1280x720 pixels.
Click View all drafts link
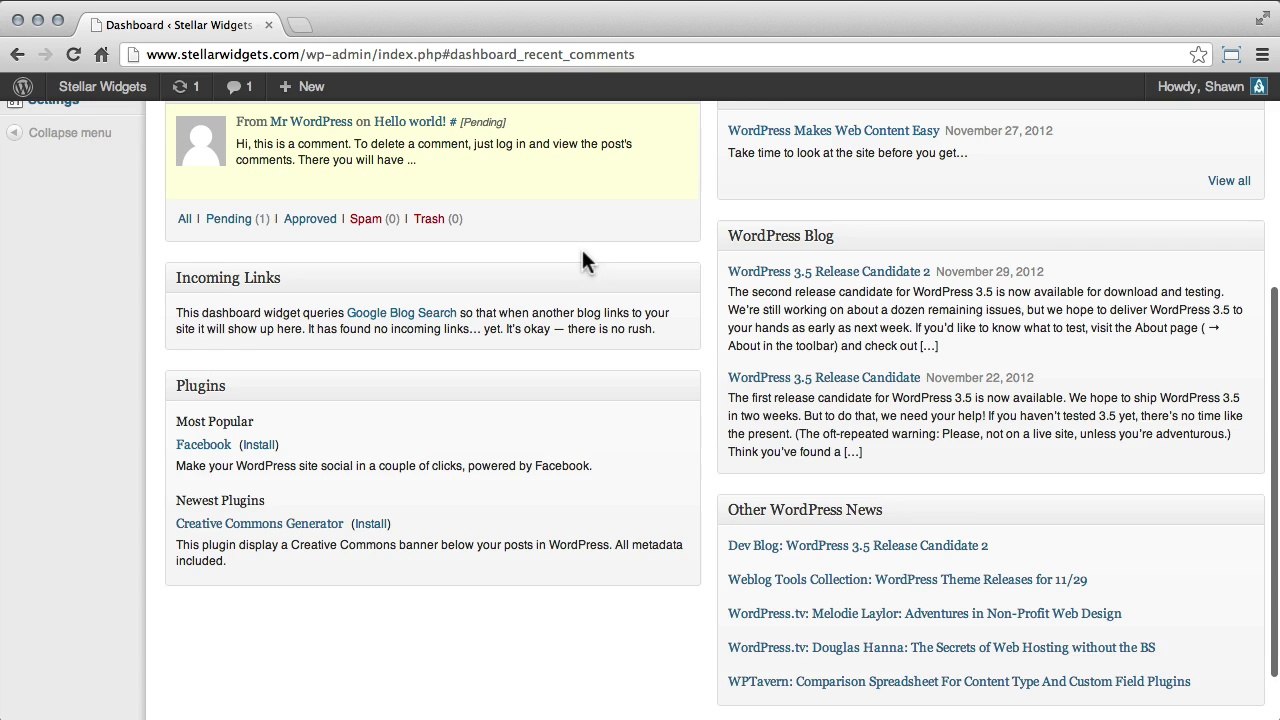[1229, 181]
